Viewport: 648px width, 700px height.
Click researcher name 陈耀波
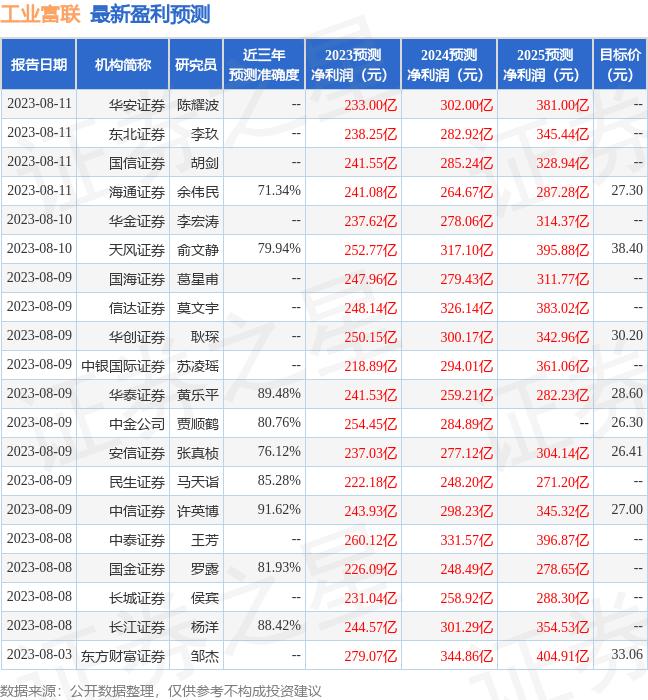(198, 105)
